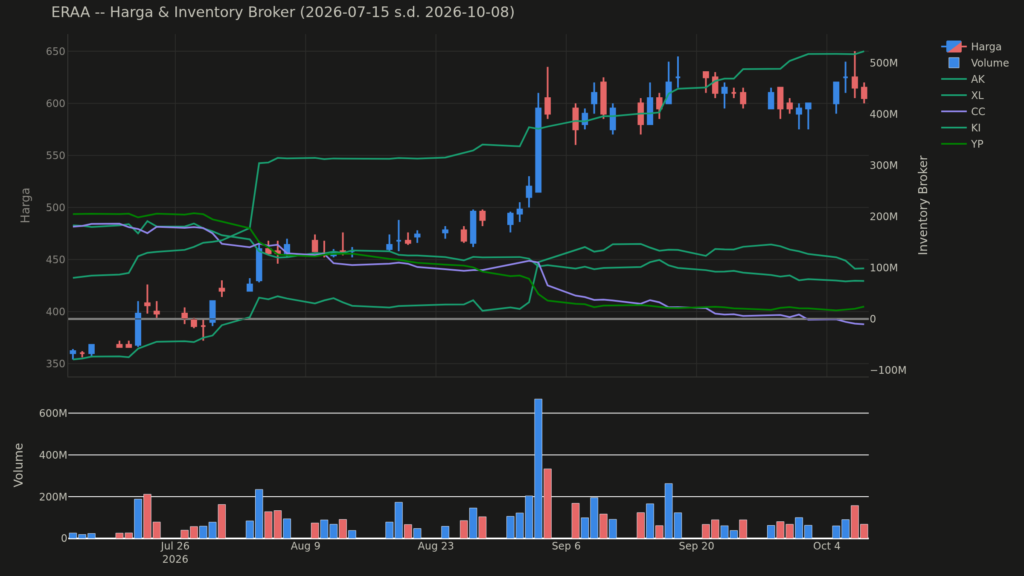Click the 300M inventory axis tick label

click(884, 165)
